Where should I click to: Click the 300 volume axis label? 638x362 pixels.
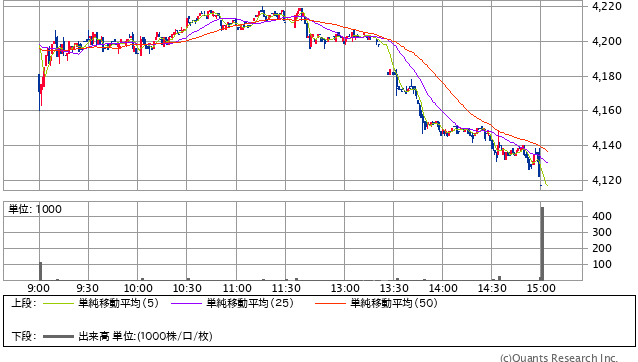[x=602, y=232]
